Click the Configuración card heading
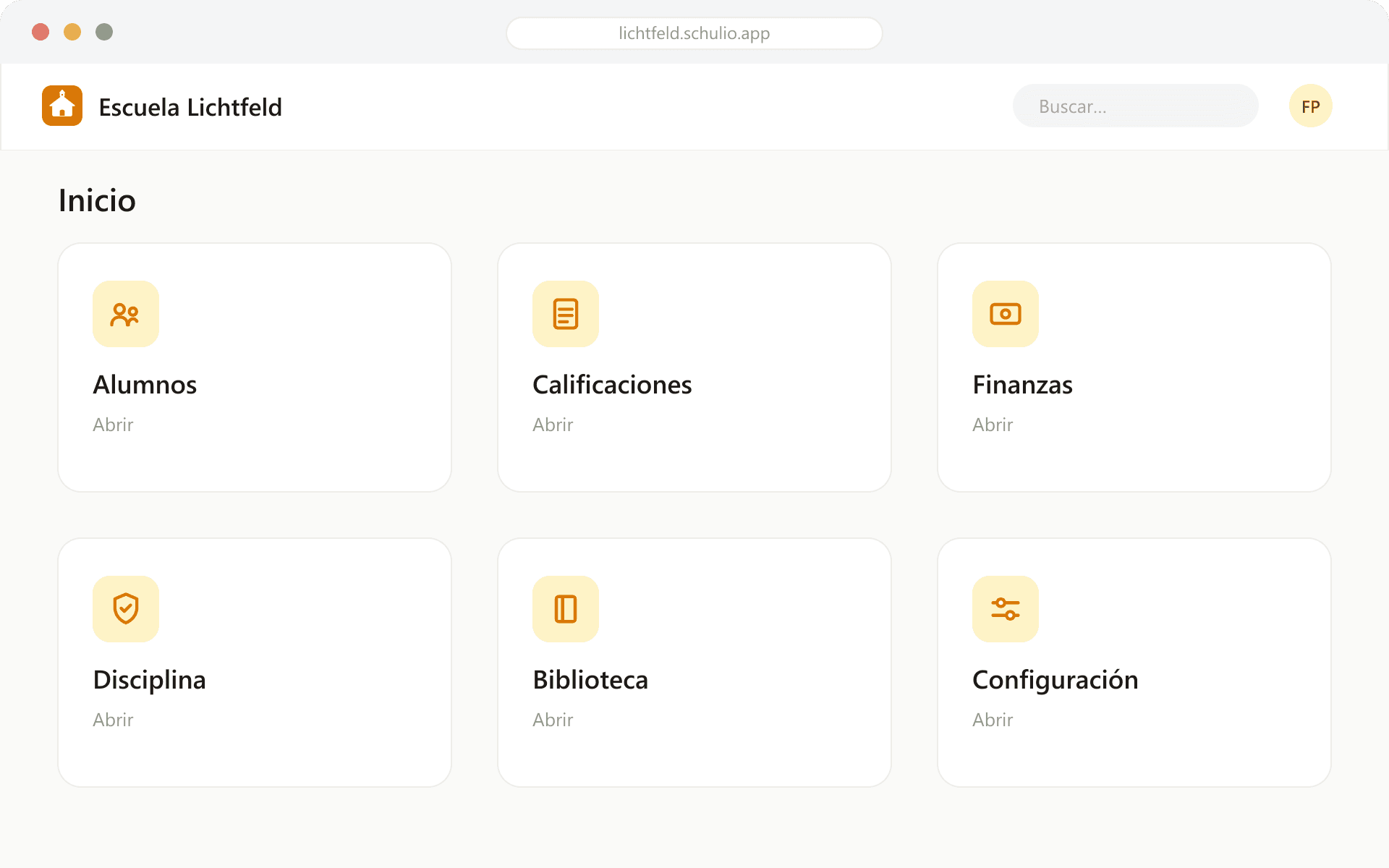1389x868 pixels. click(x=1055, y=680)
